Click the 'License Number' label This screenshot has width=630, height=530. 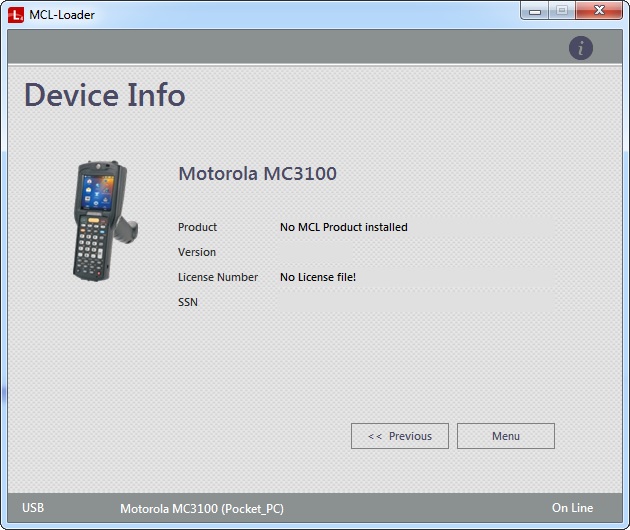[218, 277]
